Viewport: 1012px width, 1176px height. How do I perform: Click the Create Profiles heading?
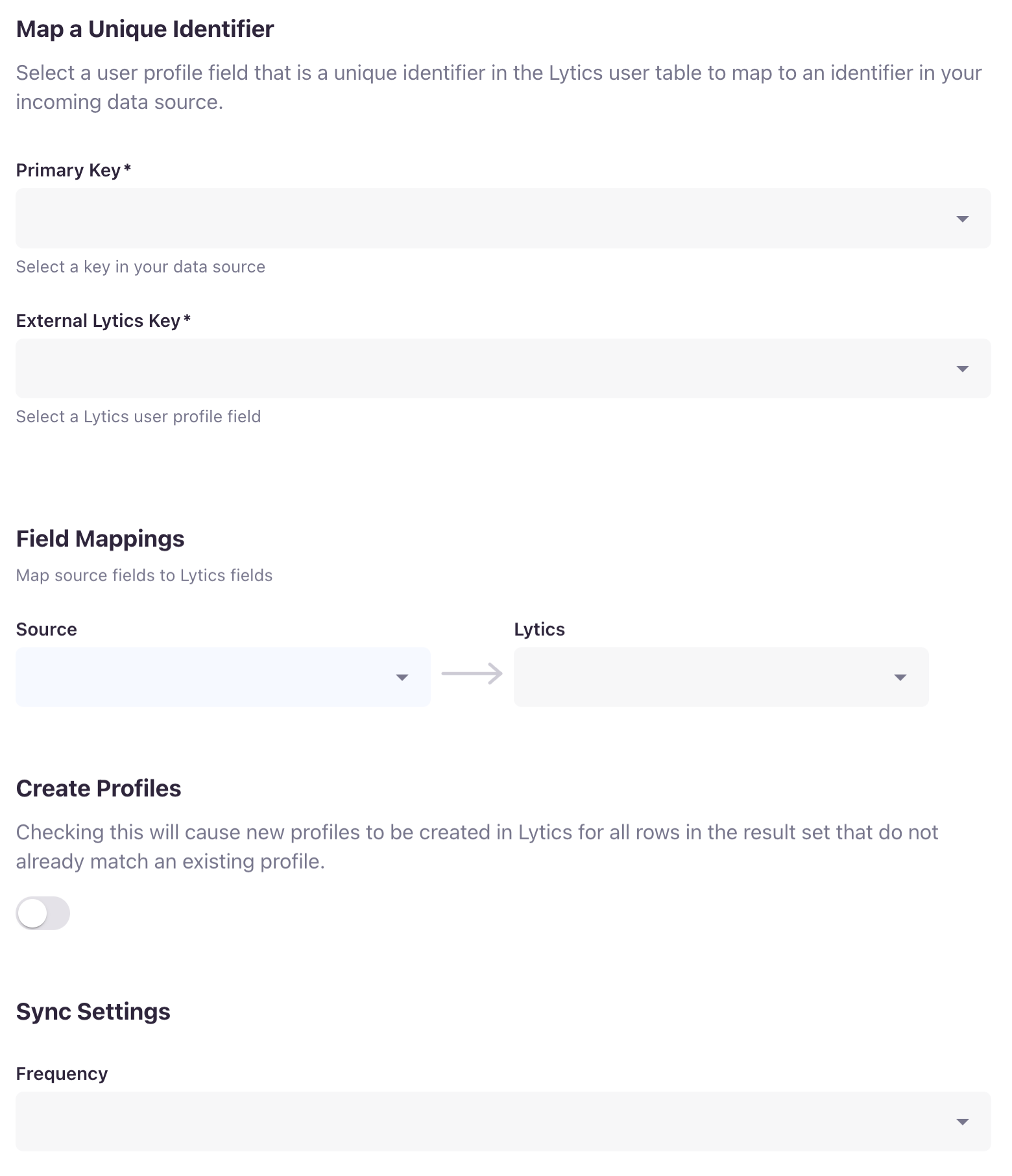pos(99,789)
